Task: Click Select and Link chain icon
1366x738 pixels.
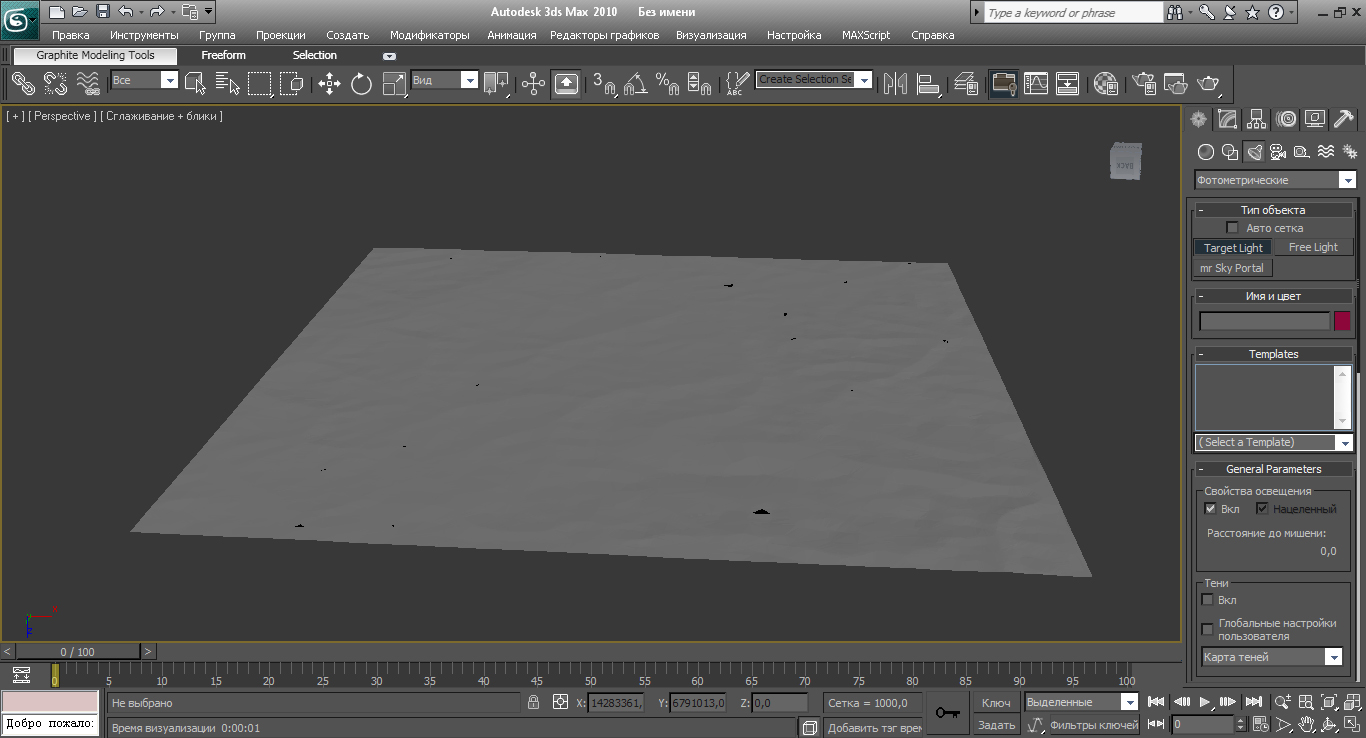Action: [x=23, y=84]
